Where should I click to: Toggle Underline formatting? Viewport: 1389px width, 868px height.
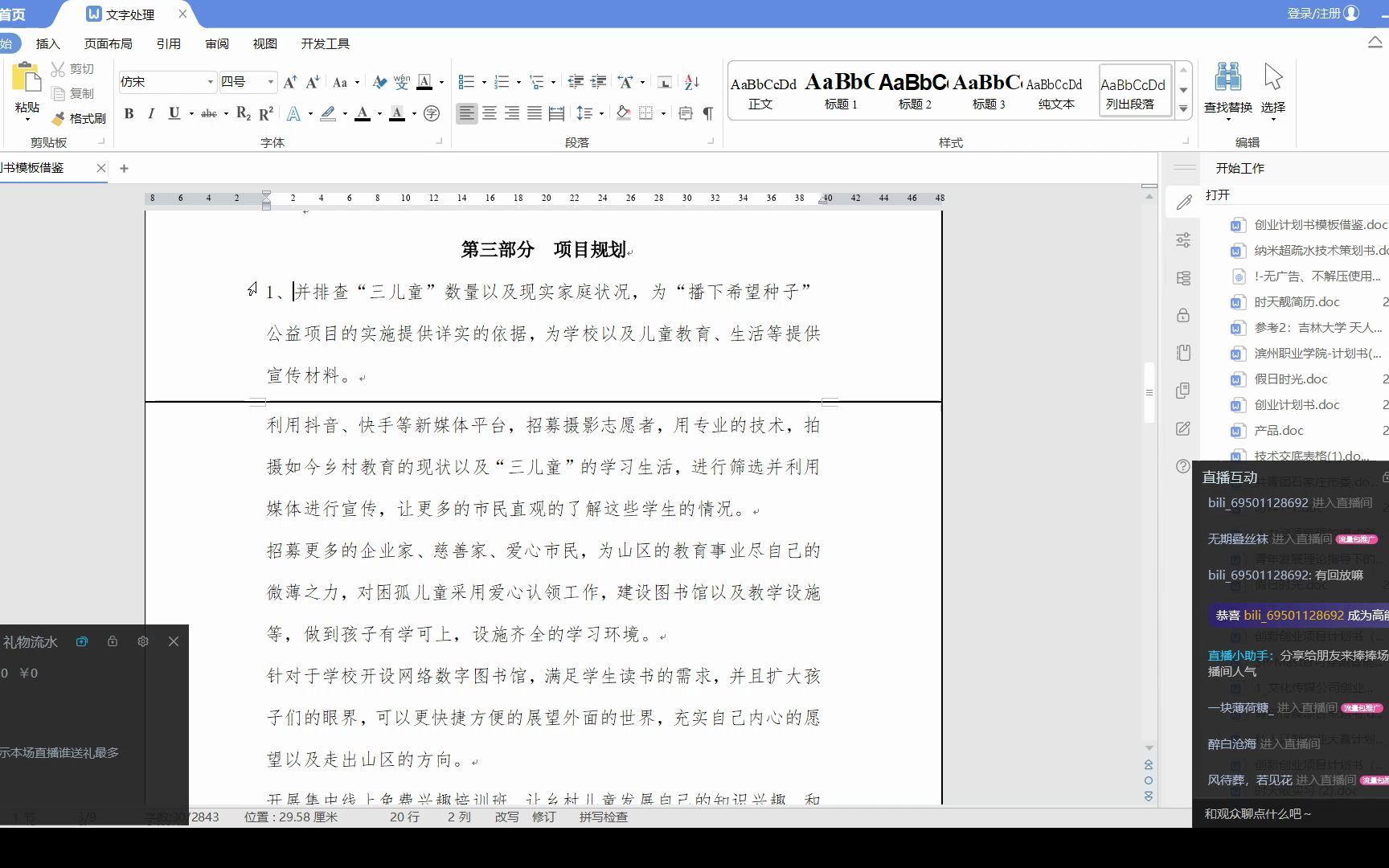coord(174,114)
